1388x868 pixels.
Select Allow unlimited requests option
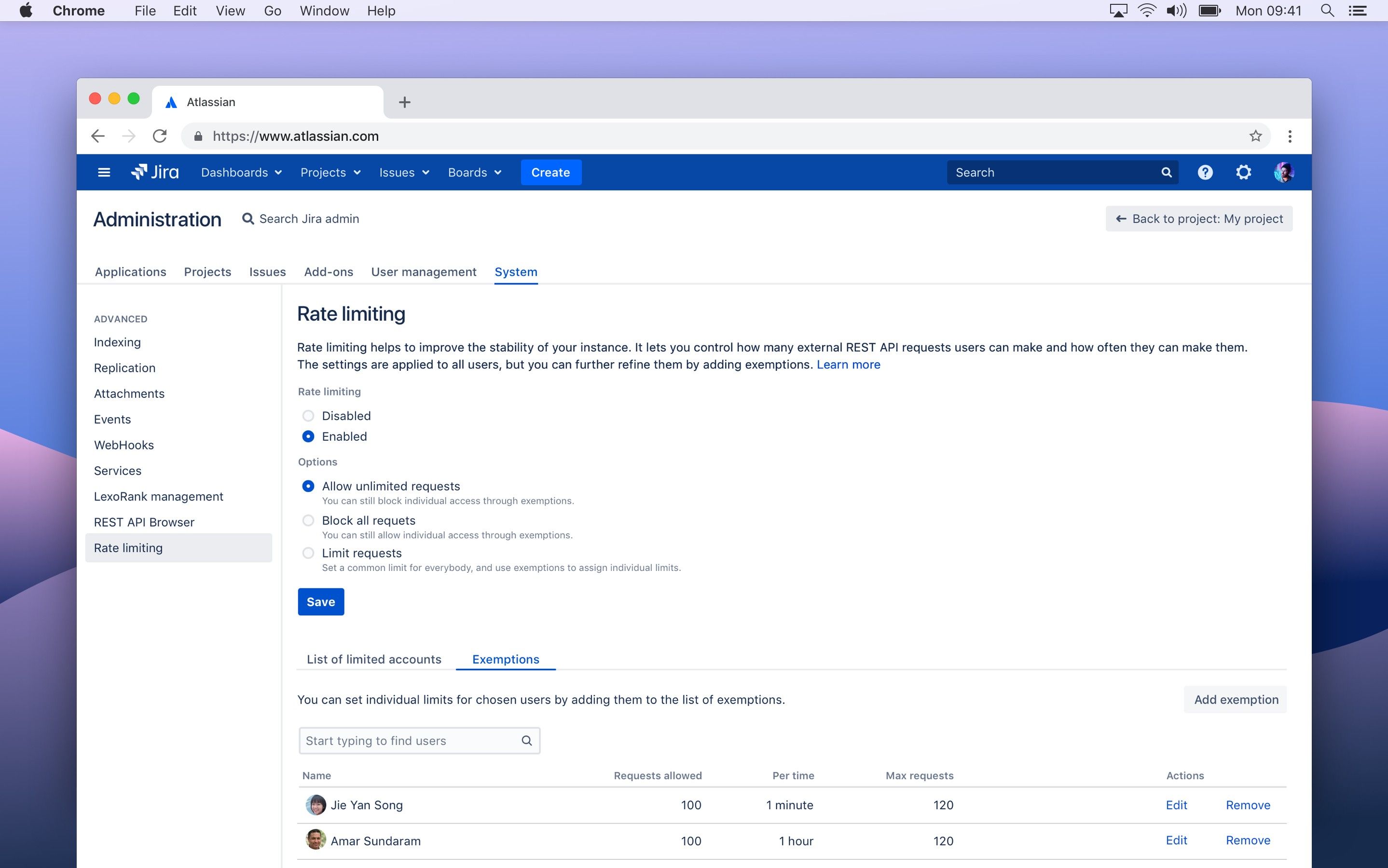point(308,486)
